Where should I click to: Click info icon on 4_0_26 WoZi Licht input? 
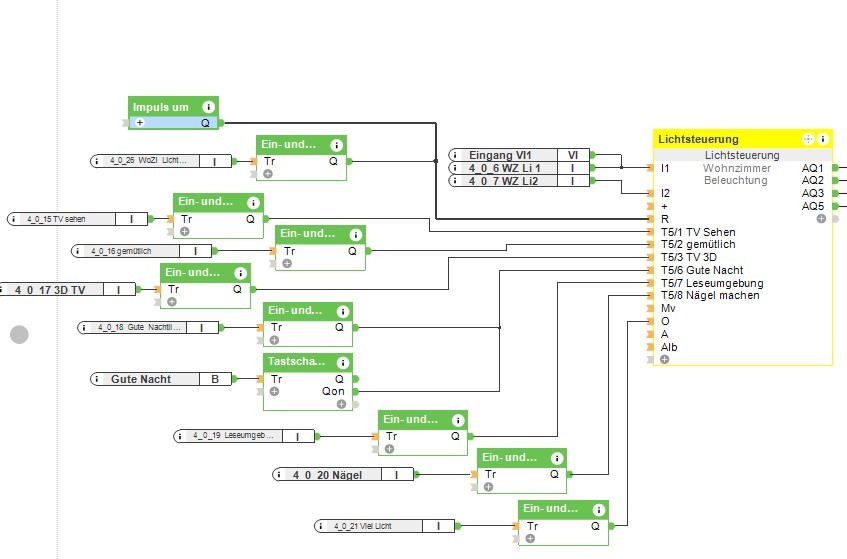pyautogui.click(x=97, y=161)
